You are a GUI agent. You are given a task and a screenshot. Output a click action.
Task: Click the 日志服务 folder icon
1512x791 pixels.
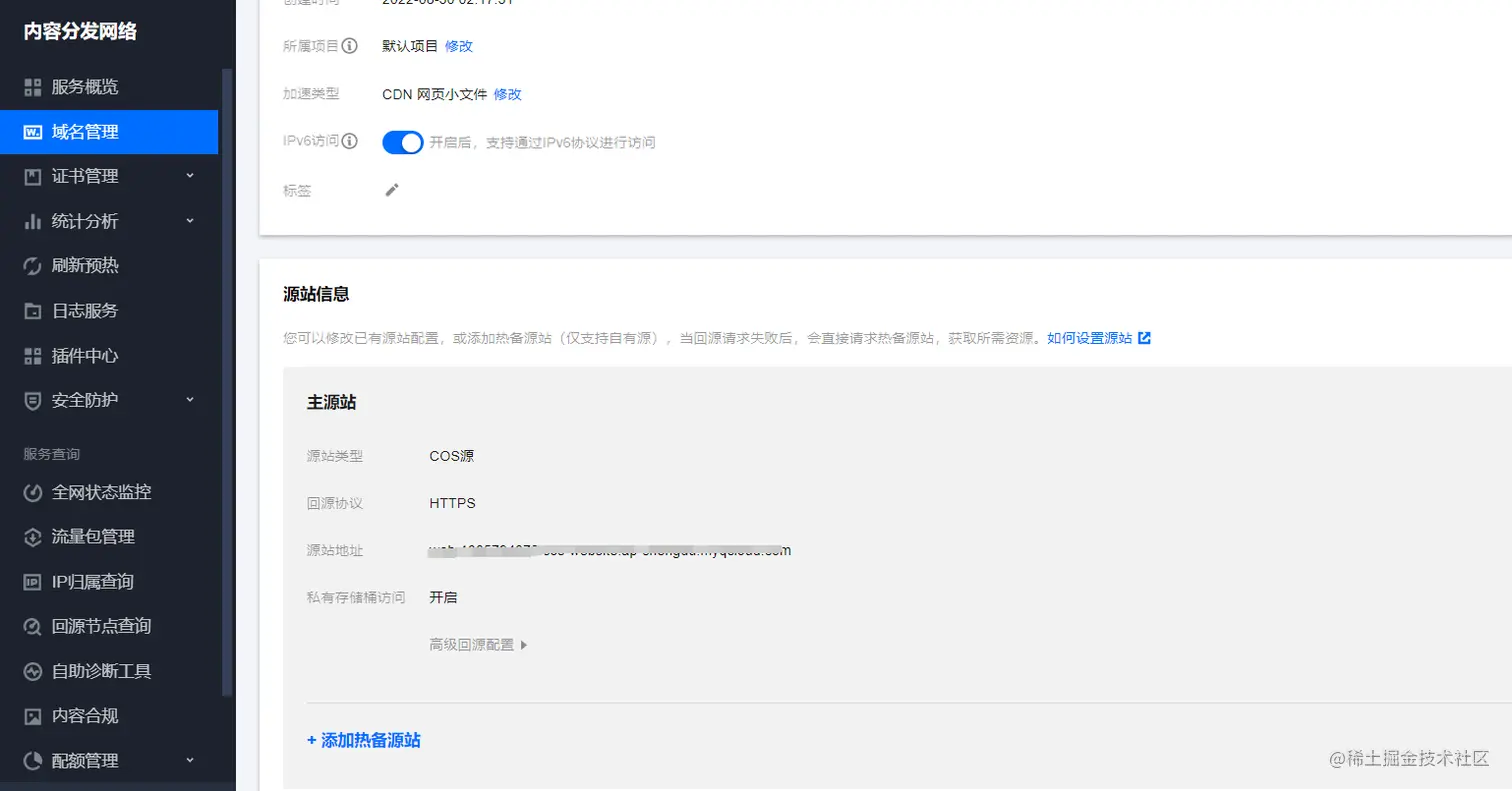[x=33, y=311]
